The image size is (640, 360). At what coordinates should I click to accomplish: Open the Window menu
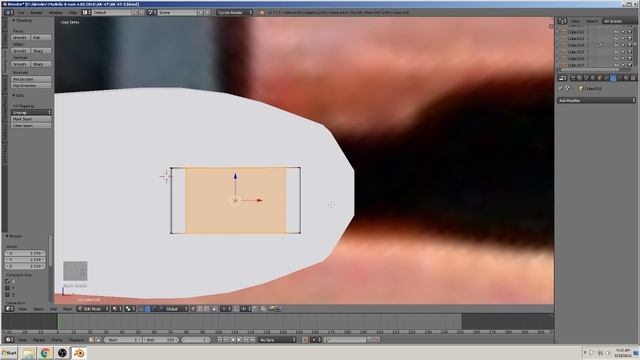pyautogui.click(x=56, y=13)
